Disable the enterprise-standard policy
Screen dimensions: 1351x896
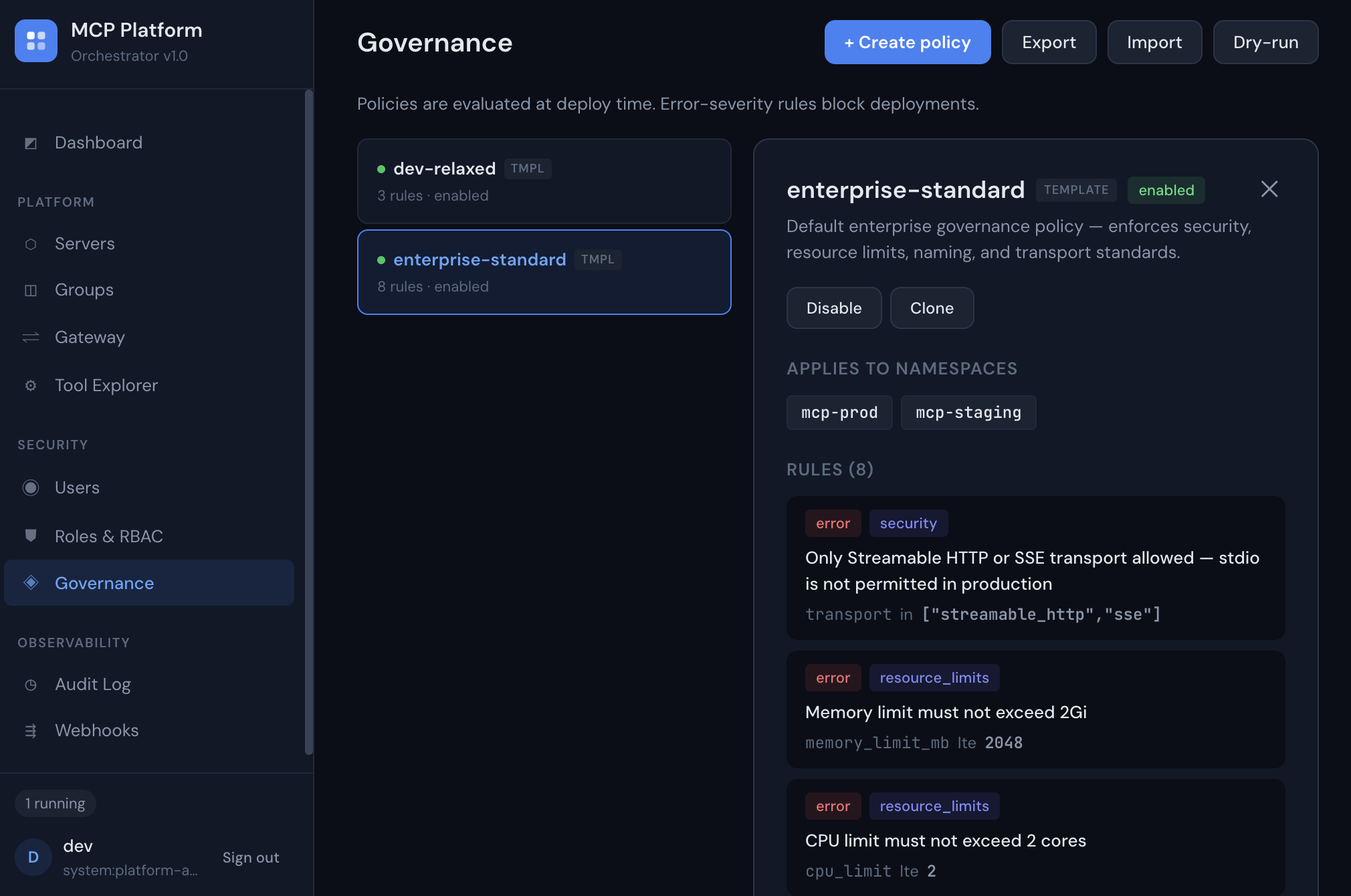tap(834, 308)
